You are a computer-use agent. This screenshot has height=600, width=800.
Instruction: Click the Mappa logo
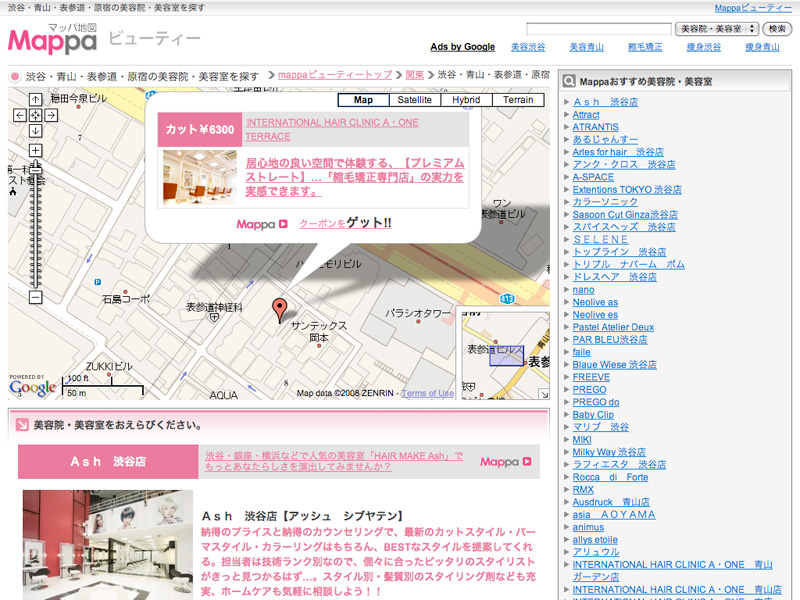click(x=53, y=39)
